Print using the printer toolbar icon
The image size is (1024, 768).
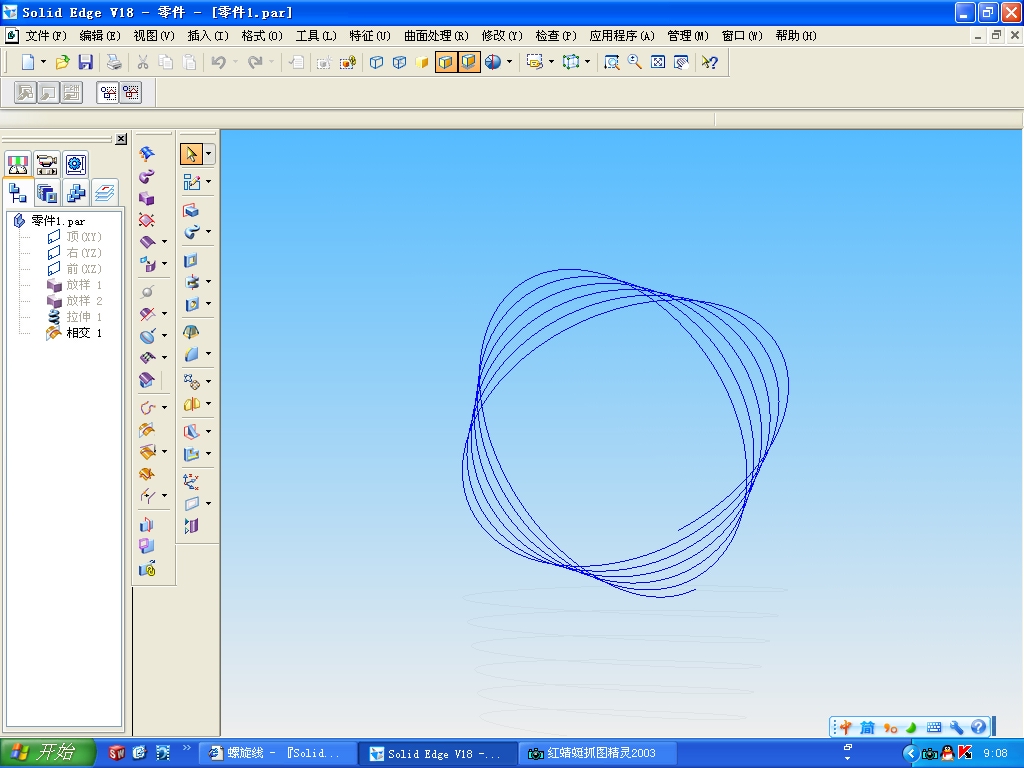114,62
